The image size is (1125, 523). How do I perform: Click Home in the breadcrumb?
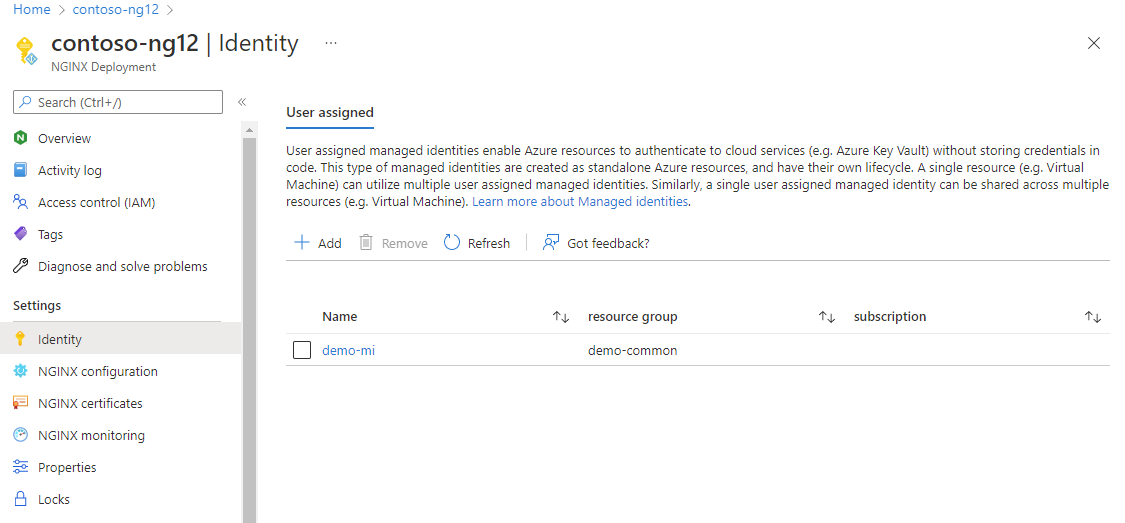click(32, 10)
